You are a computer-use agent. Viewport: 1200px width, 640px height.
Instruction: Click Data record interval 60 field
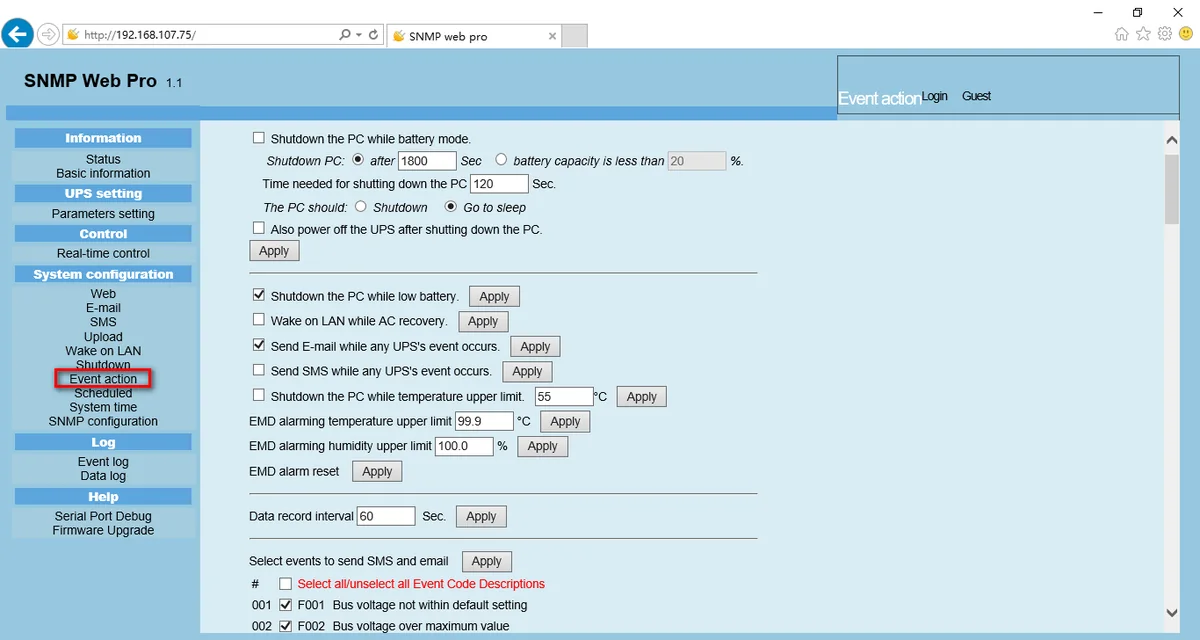point(386,516)
